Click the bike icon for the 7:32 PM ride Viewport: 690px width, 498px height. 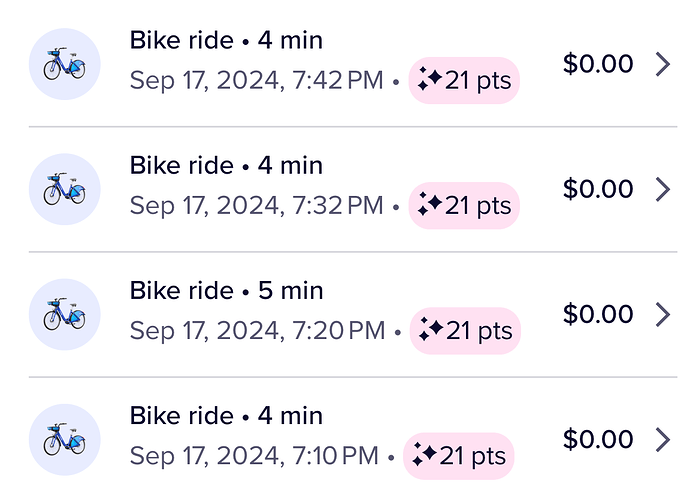tap(65, 189)
